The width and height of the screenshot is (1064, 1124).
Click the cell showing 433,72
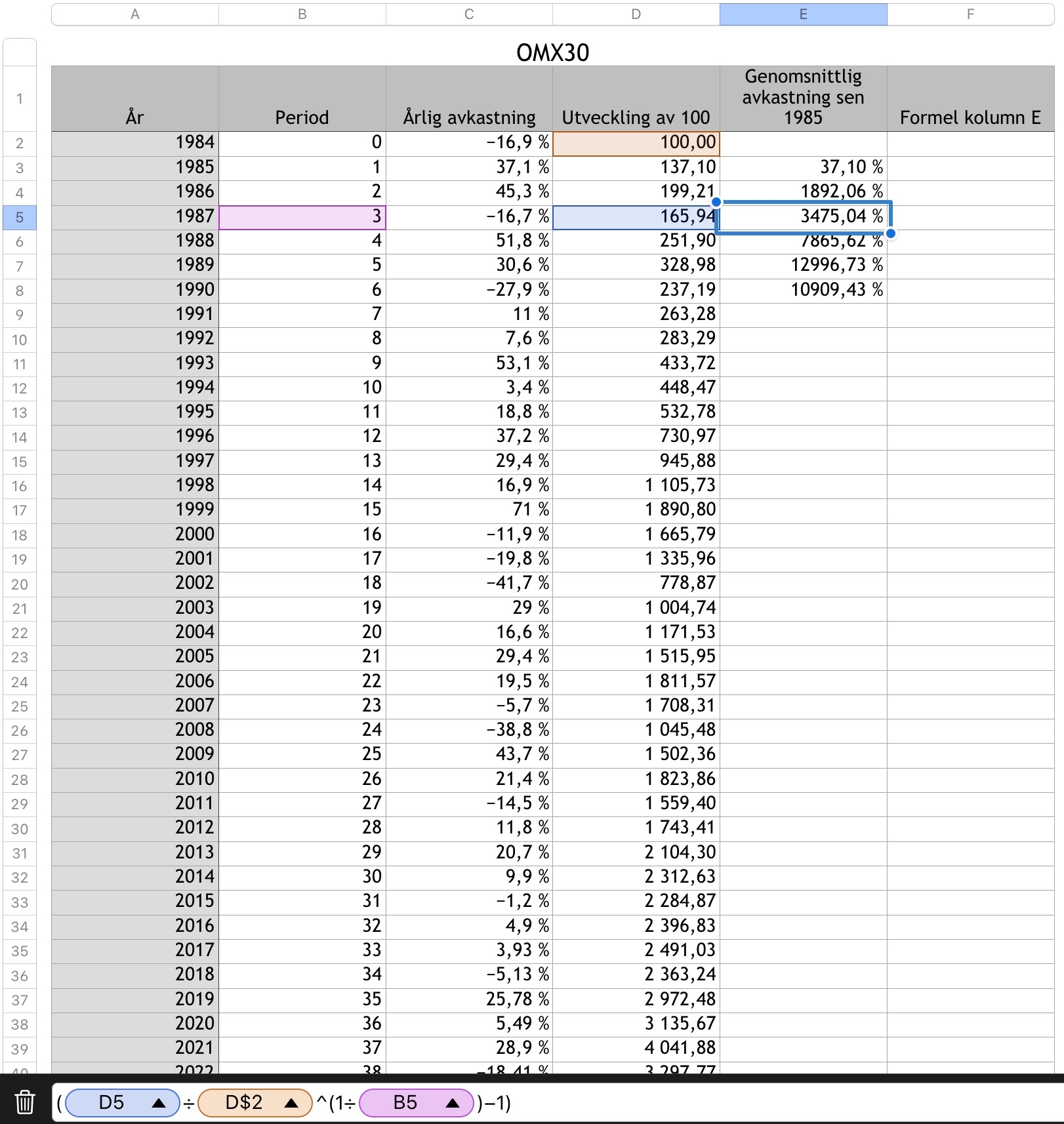[x=636, y=364]
